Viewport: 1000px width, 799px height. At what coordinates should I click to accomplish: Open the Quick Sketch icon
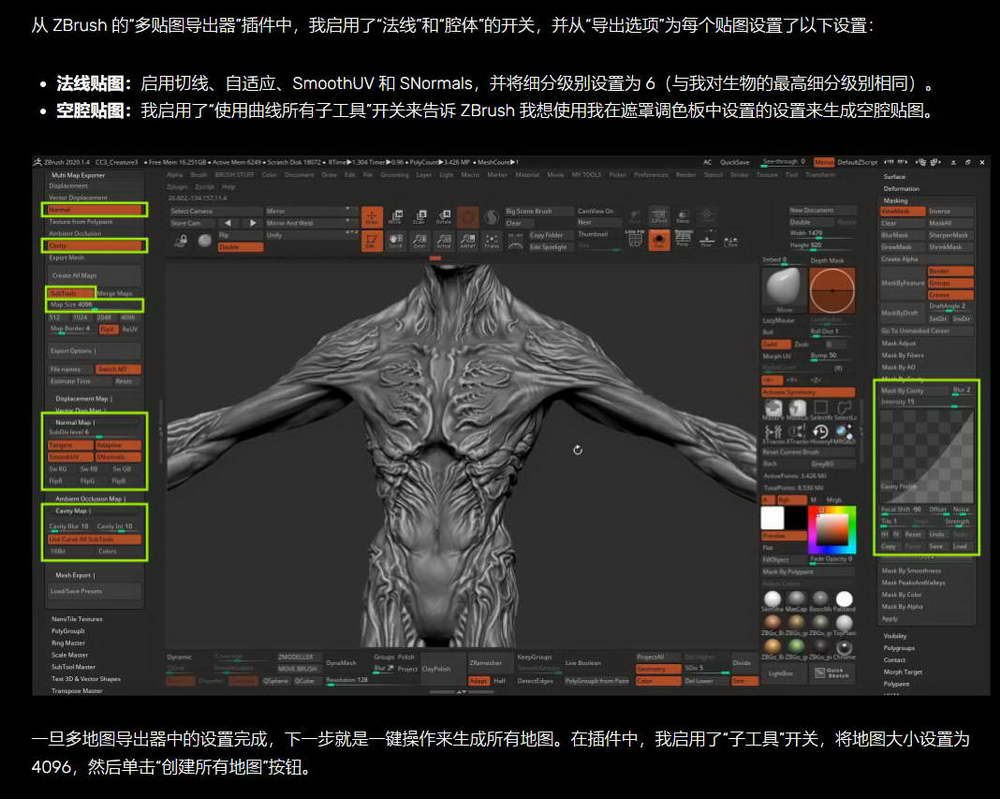pos(831,673)
